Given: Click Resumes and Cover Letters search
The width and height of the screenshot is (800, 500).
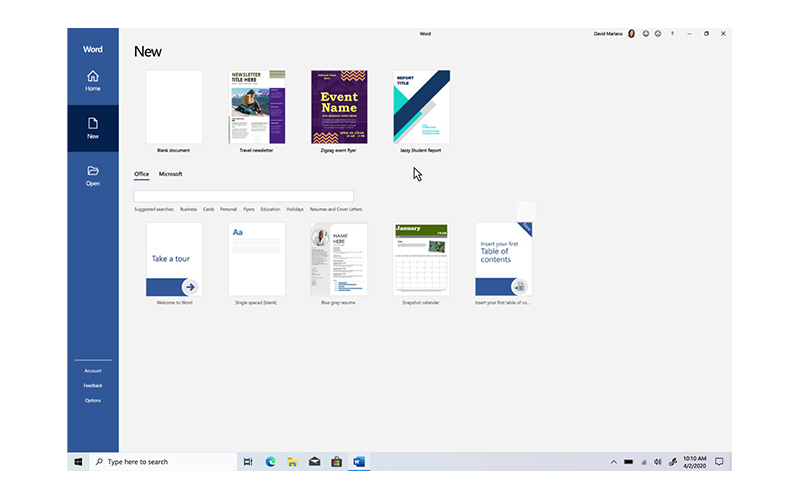Looking at the screenshot, I should pos(336,209).
